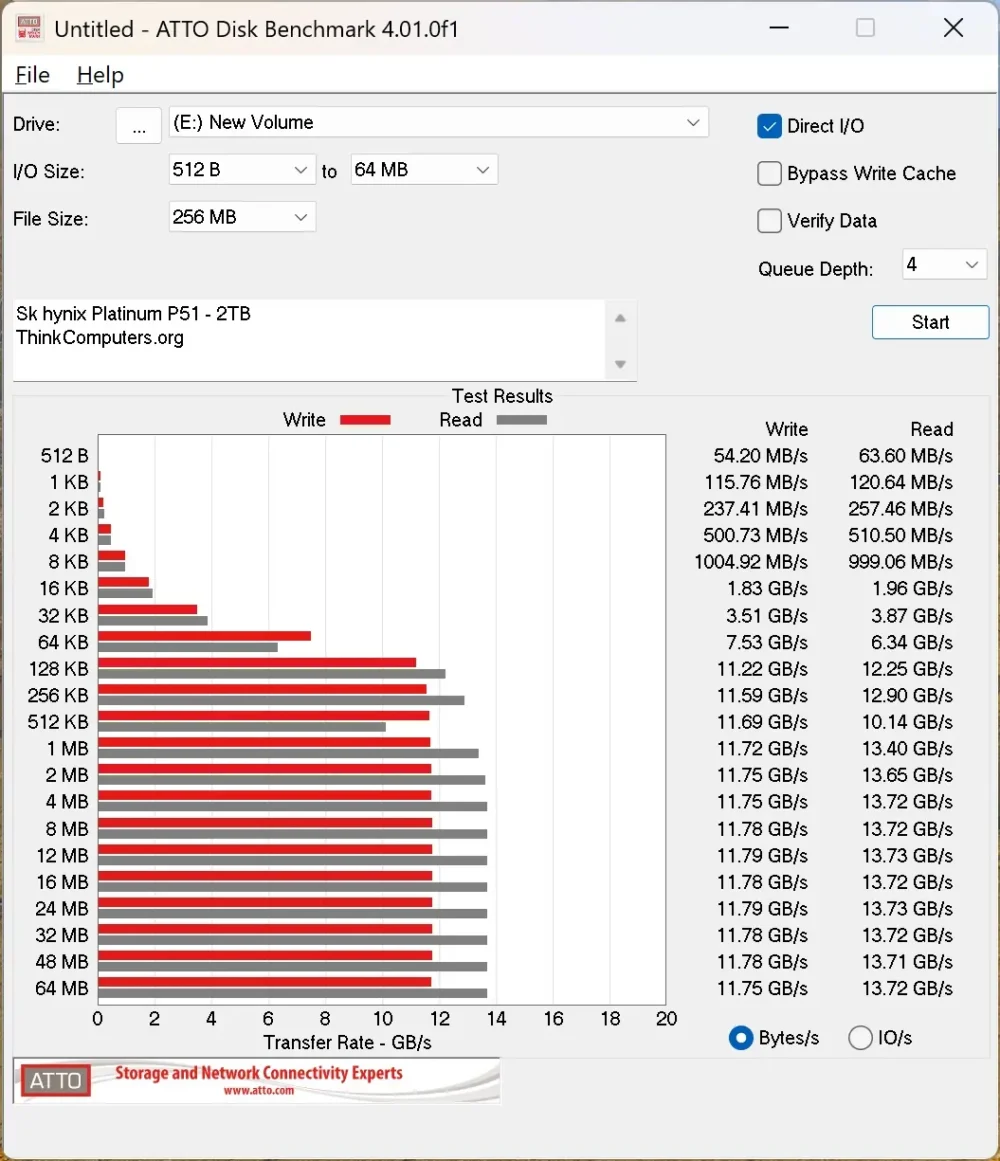Select the IO/s radio button
Screen dimensions: 1000x1161
[x=860, y=1038]
